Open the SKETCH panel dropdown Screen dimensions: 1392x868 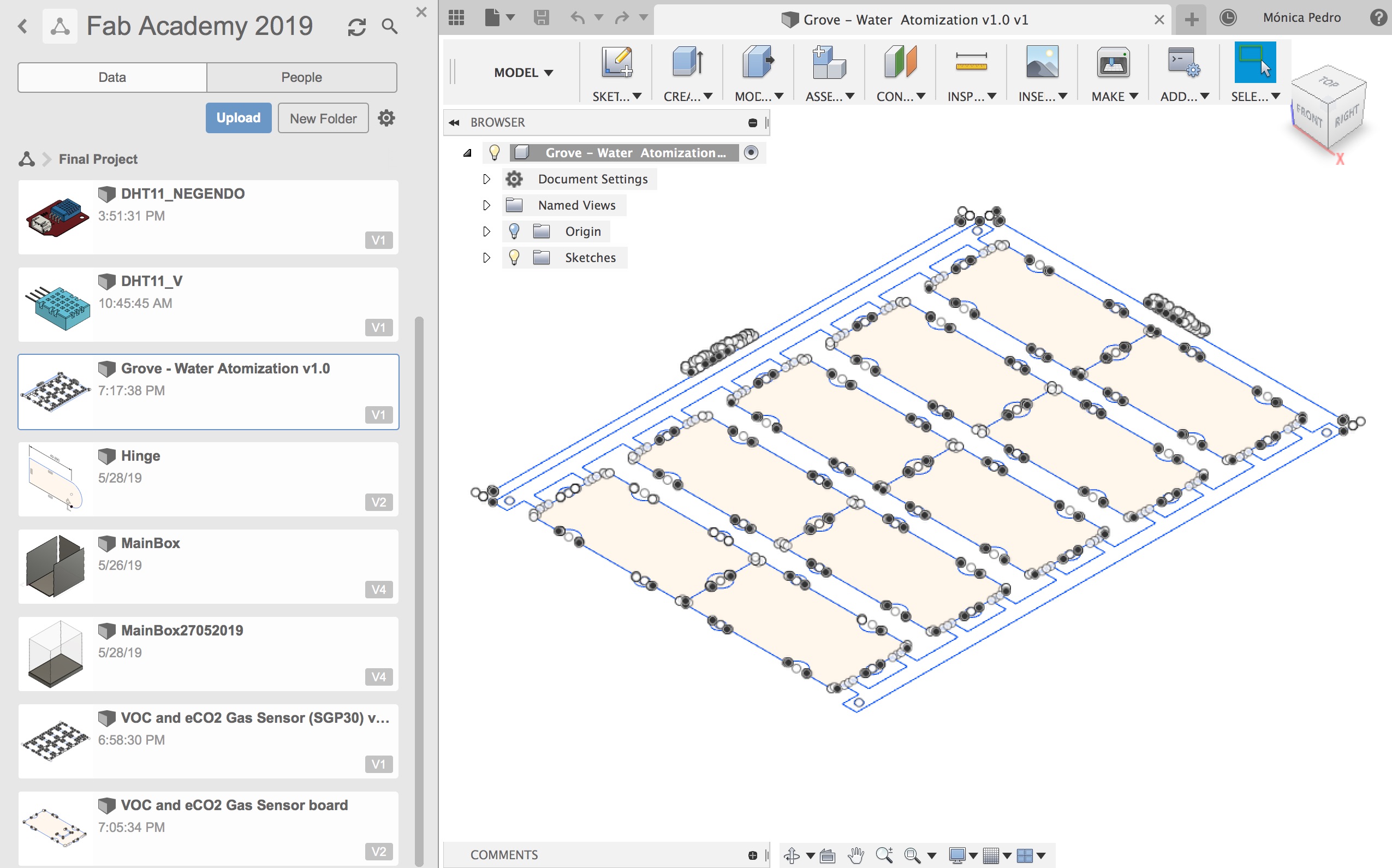[616, 97]
